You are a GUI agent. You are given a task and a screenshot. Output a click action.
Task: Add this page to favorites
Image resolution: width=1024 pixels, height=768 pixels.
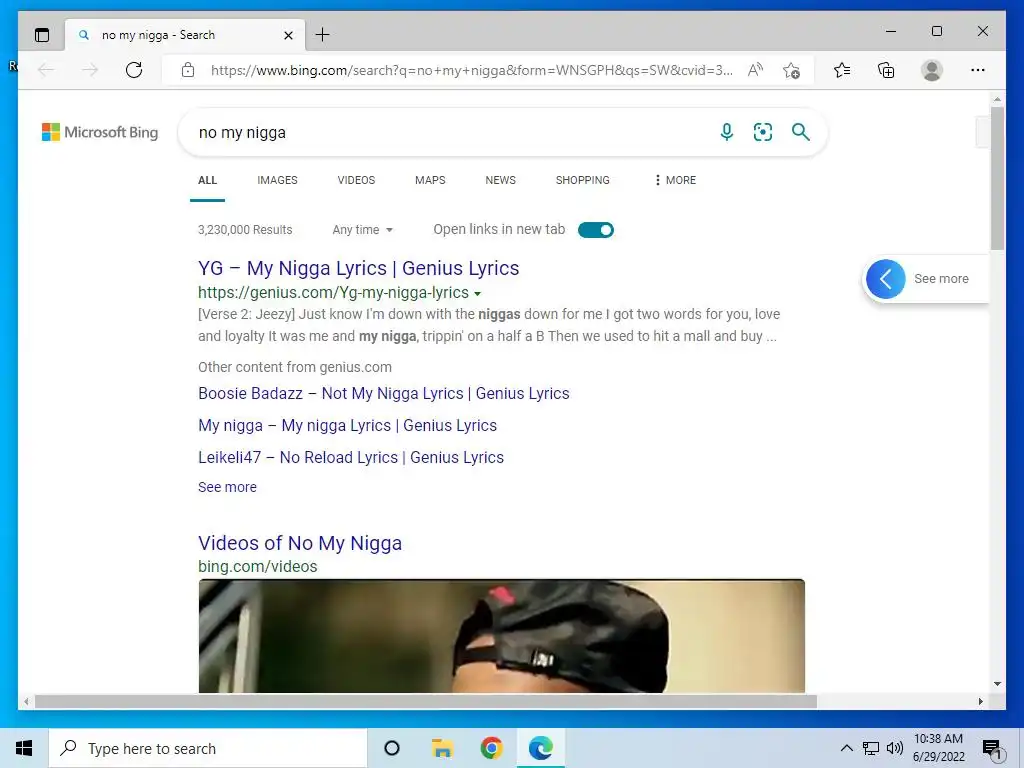point(792,70)
